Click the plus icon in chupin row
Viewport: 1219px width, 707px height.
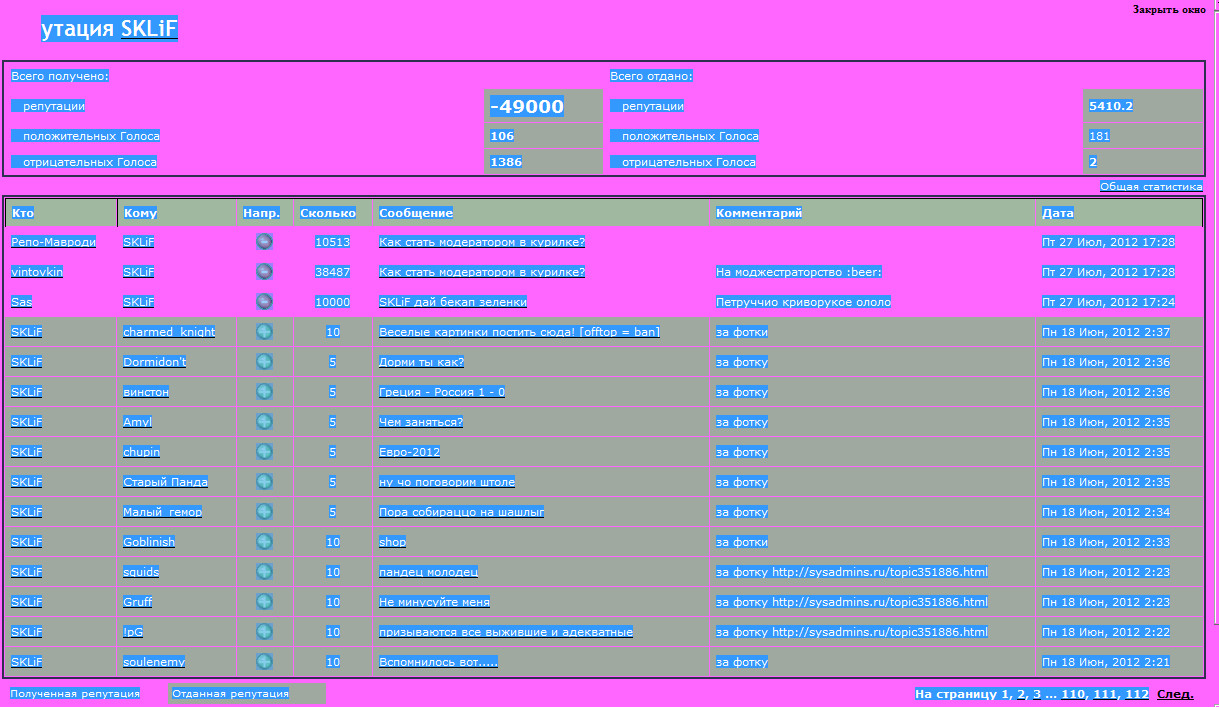264,451
